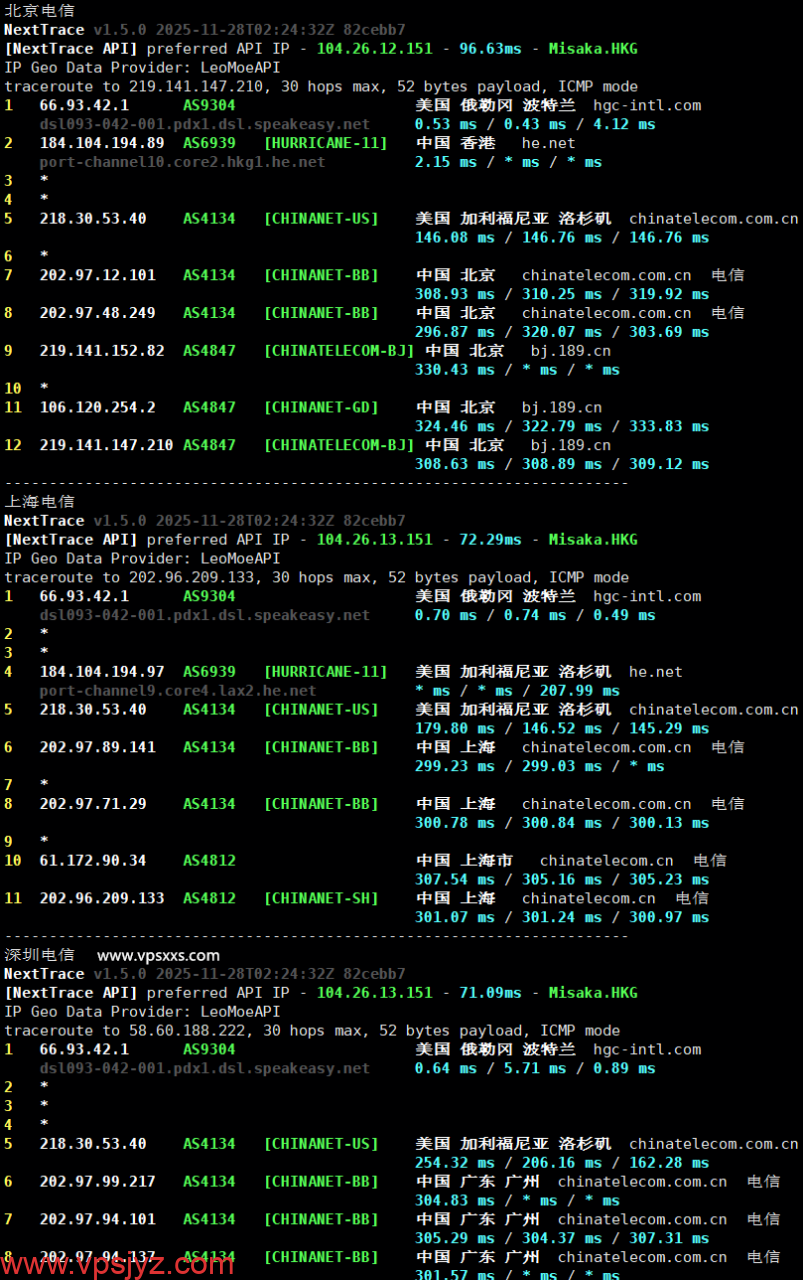Select hop IP 61.172.90.34

[x=93, y=860]
